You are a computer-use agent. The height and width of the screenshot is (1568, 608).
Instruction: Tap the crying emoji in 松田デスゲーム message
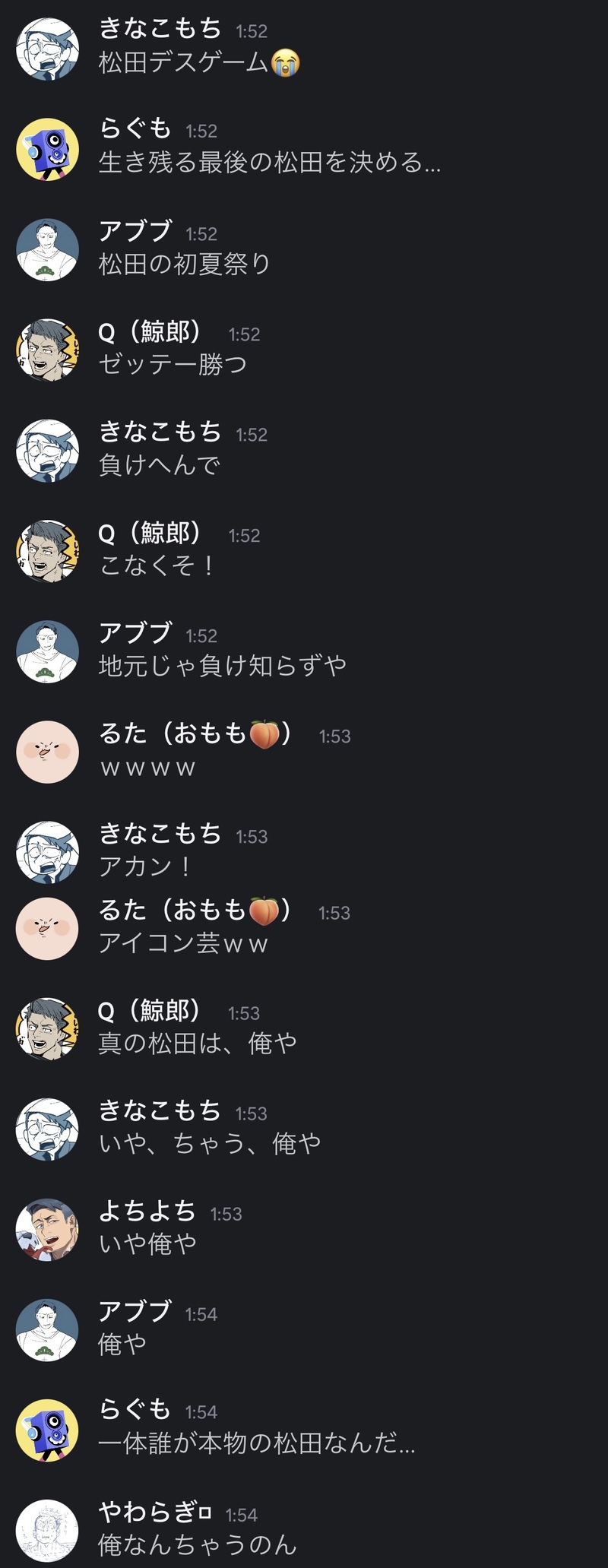coord(286,62)
